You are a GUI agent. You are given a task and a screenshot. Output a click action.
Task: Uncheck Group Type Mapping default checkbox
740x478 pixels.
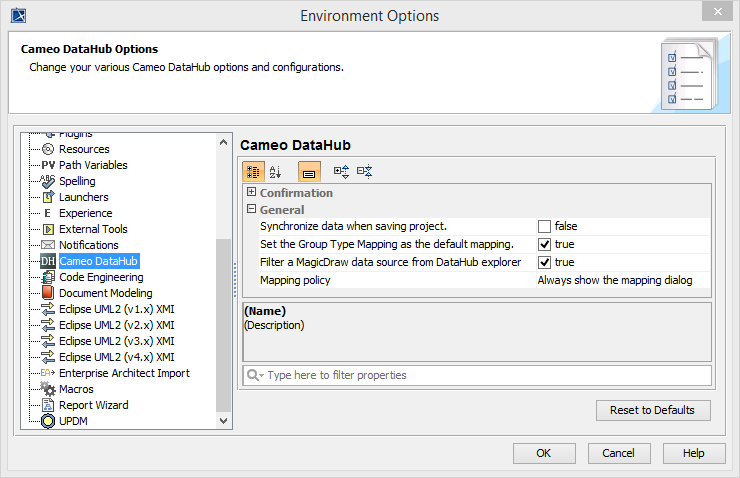click(x=545, y=244)
